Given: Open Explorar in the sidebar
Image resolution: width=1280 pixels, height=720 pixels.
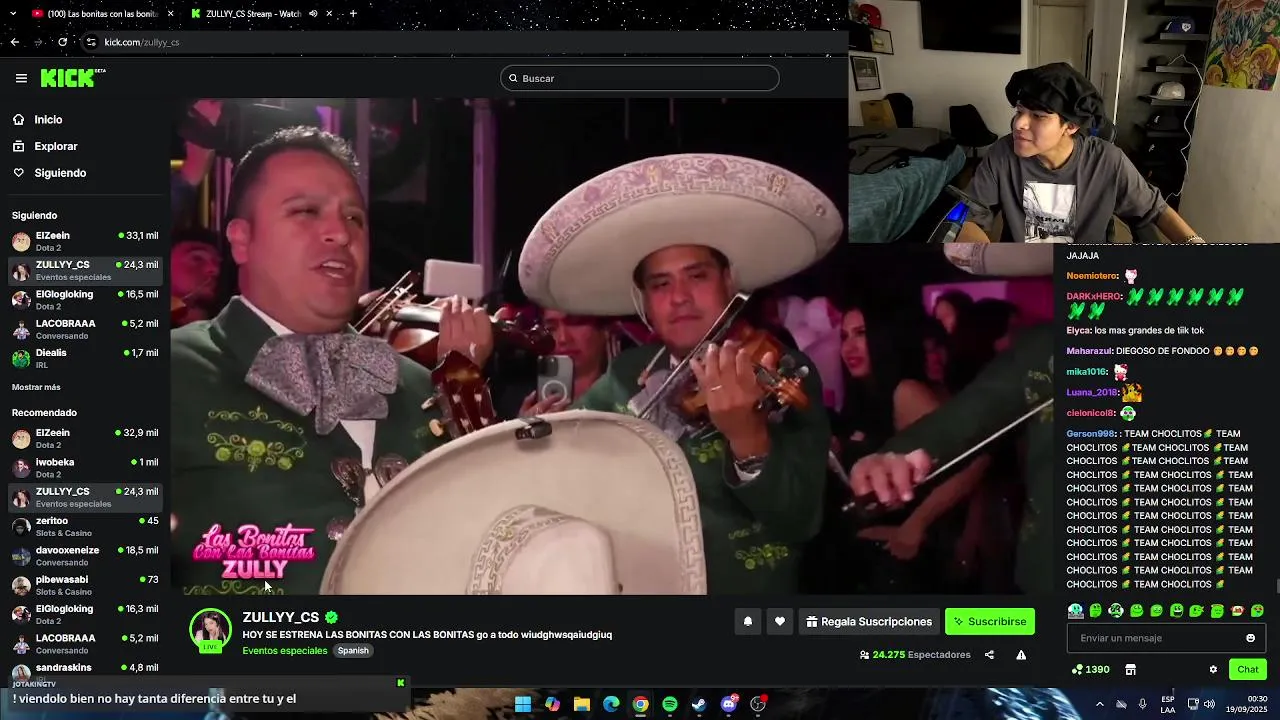Looking at the screenshot, I should pyautogui.click(x=55, y=146).
